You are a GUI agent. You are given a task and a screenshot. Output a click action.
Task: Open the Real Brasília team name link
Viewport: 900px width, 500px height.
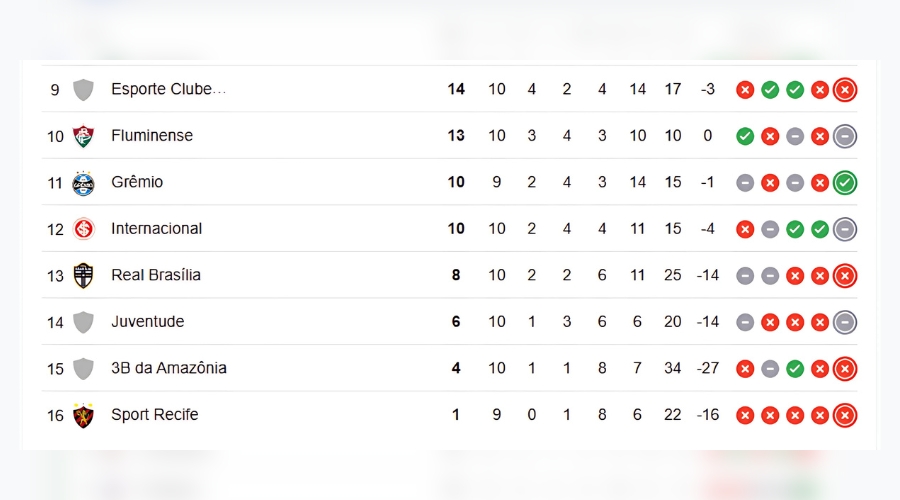coord(156,275)
